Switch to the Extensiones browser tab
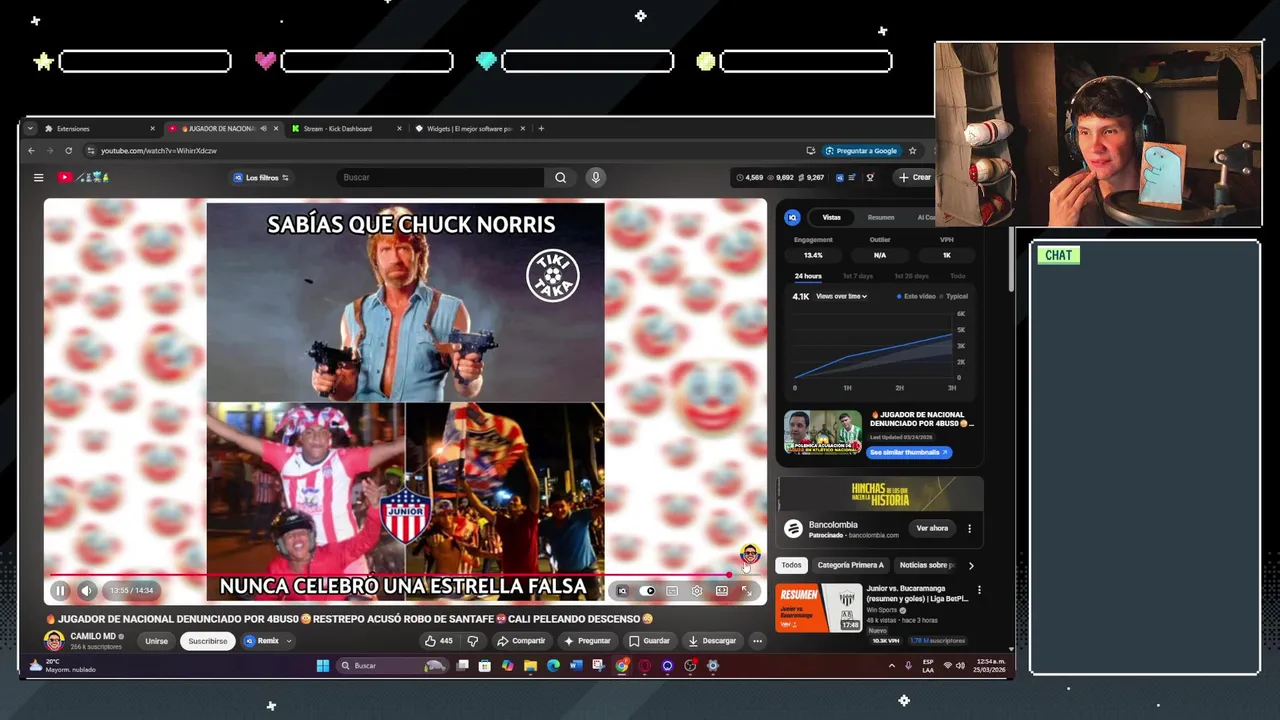 (x=99, y=128)
